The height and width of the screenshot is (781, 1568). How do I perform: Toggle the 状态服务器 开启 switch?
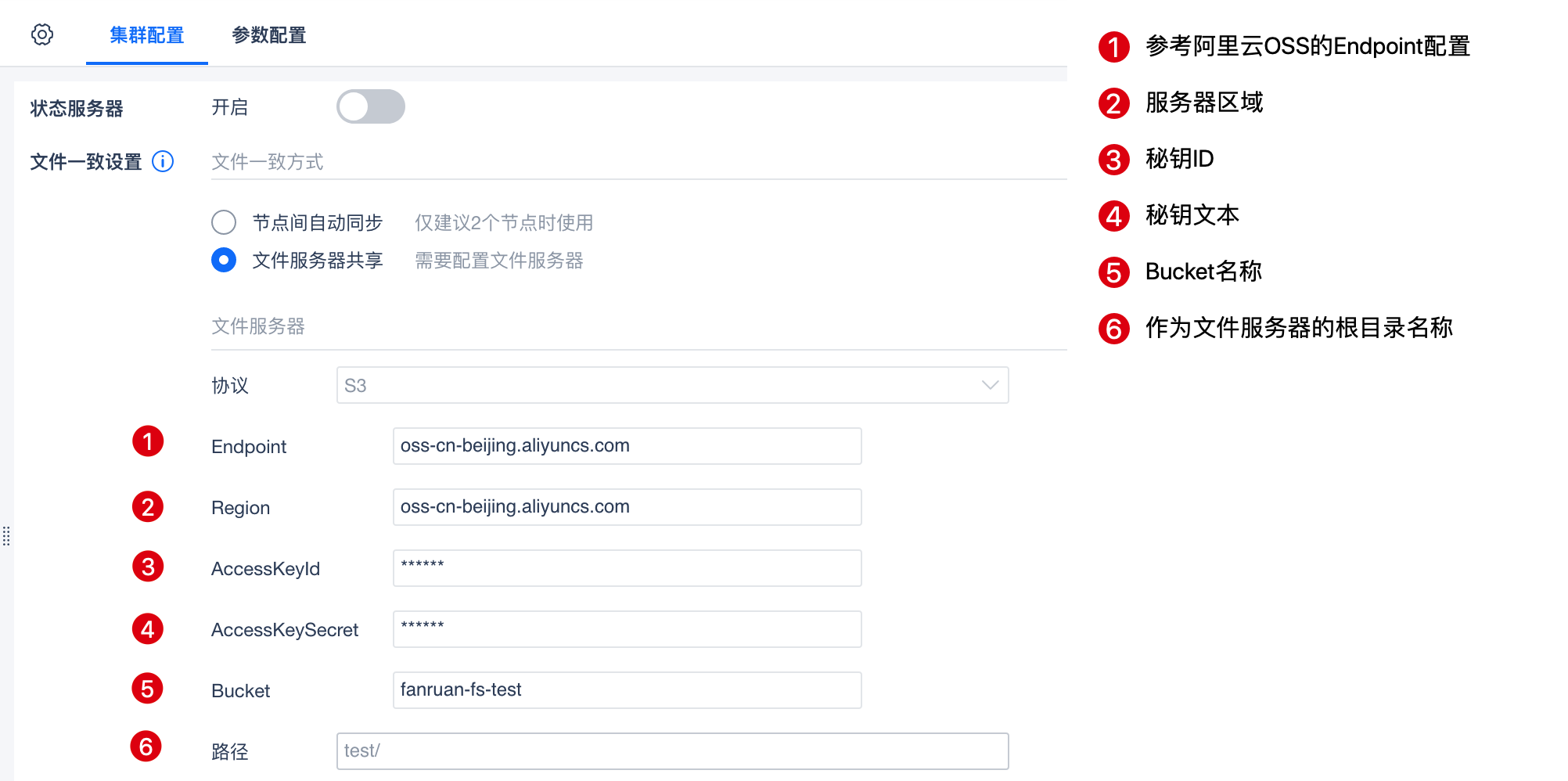[371, 106]
